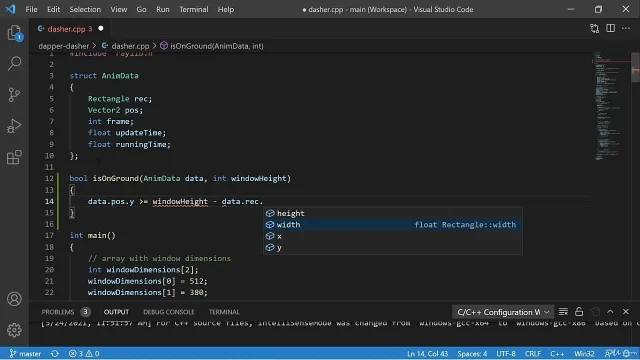Click the isOnGround breadcrumb symbol
Image resolution: width=640 pixels, height=360 pixels.
(x=212, y=46)
